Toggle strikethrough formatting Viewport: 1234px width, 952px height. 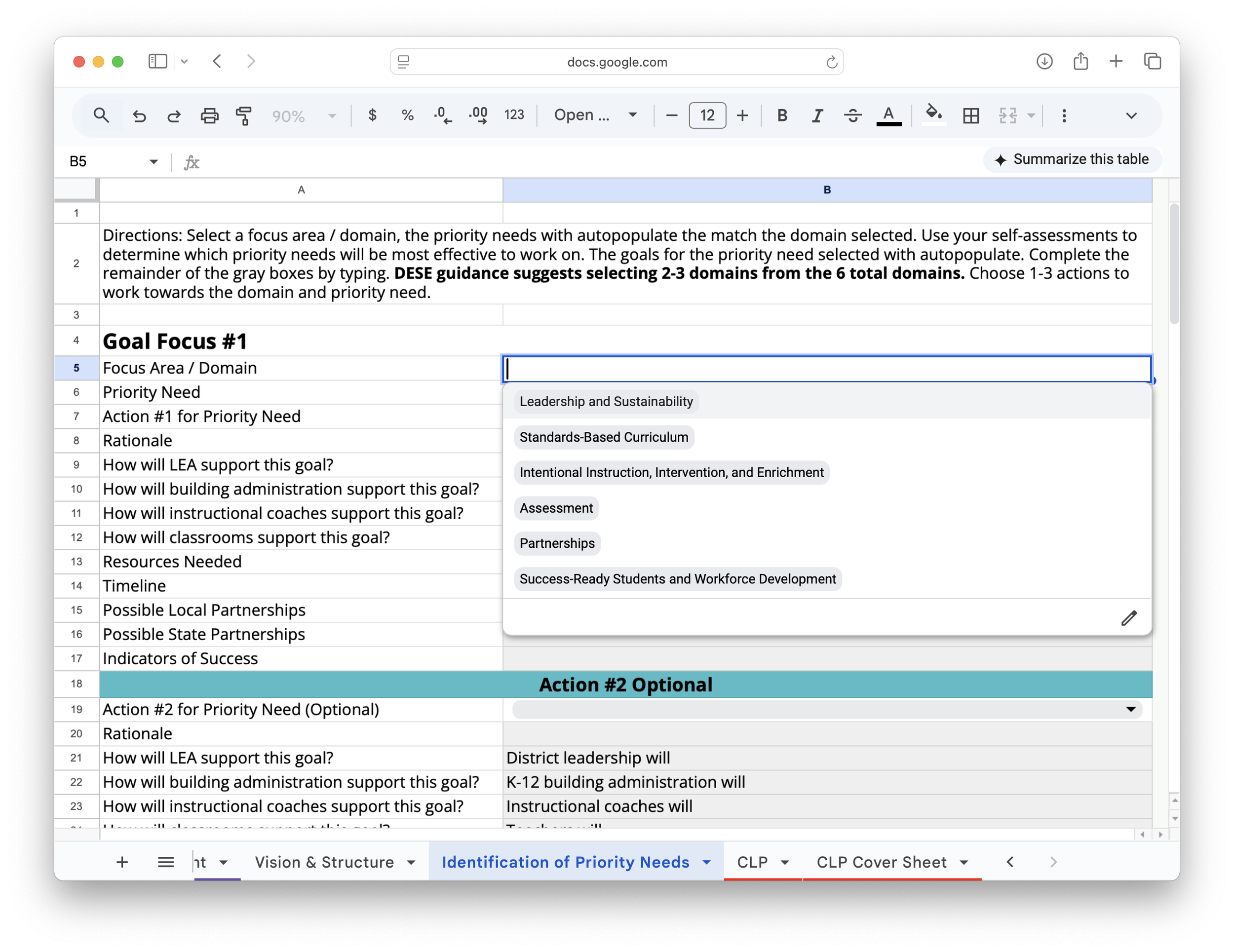tap(852, 116)
